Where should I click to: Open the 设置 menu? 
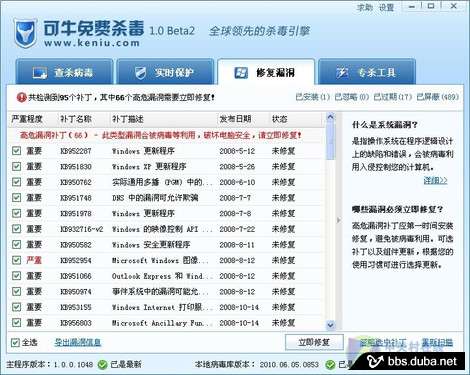386,7
